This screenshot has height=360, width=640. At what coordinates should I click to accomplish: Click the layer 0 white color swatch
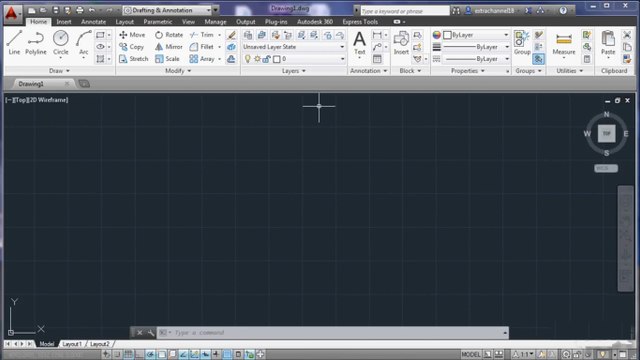277,59
